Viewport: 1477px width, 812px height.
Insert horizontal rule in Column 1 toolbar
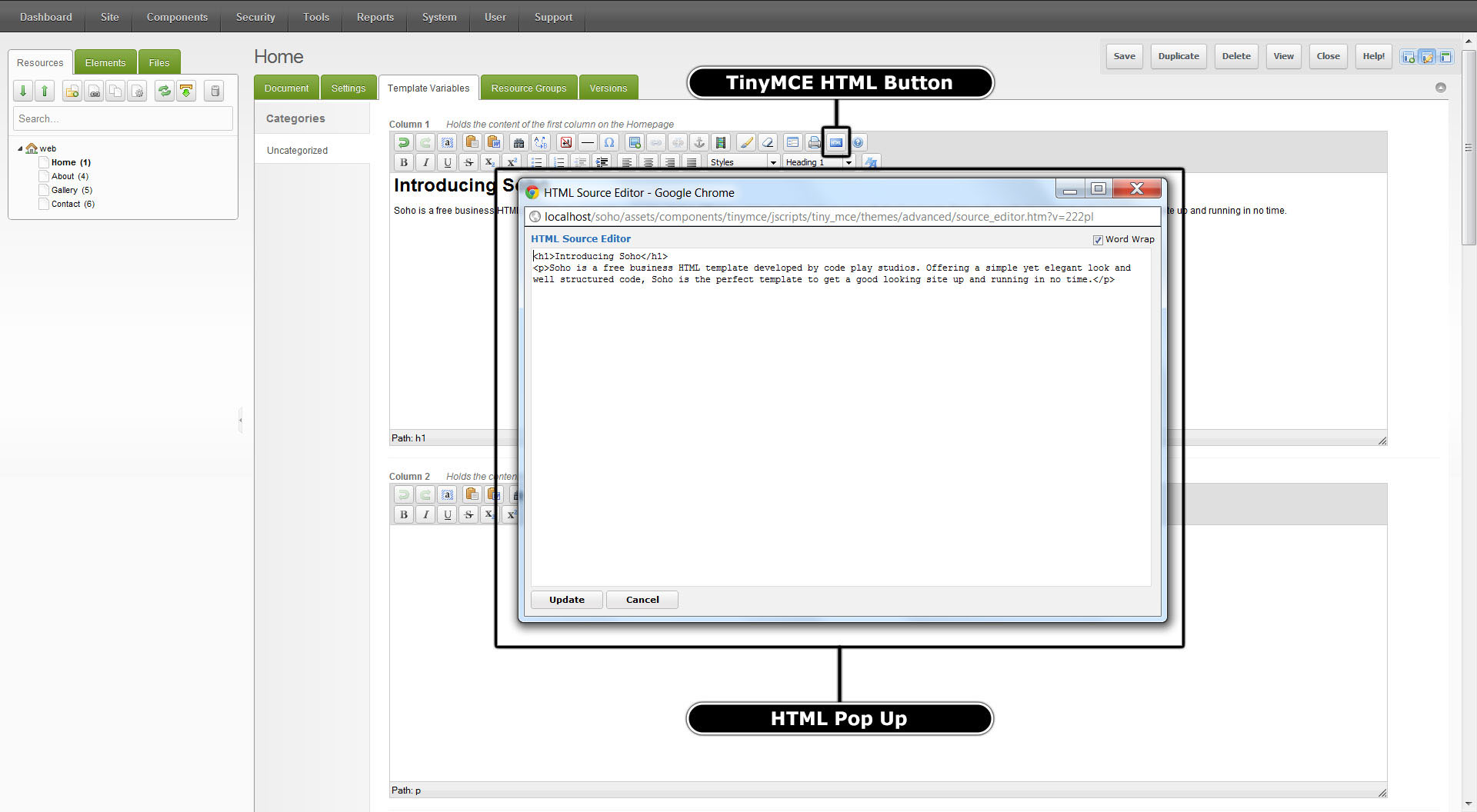pyautogui.click(x=588, y=142)
